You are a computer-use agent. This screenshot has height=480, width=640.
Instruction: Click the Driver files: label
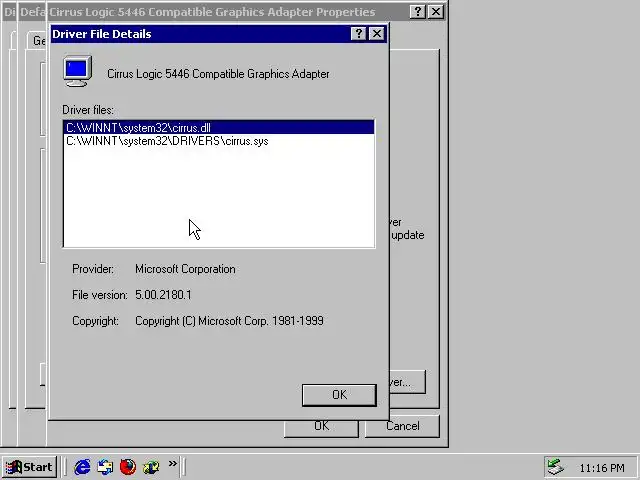click(88, 110)
